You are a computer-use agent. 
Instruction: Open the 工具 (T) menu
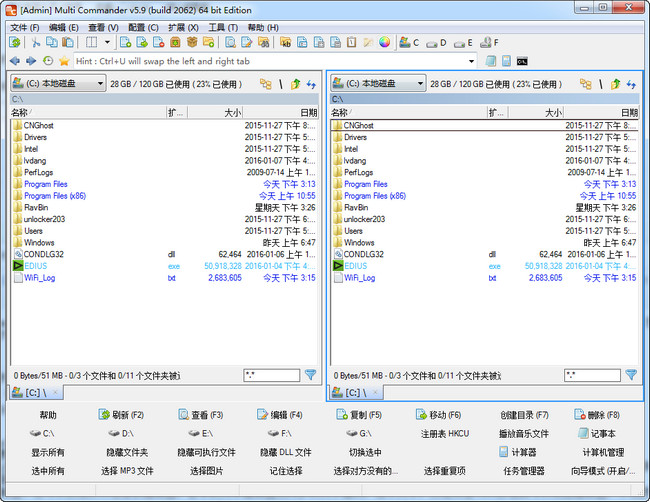coord(223,28)
